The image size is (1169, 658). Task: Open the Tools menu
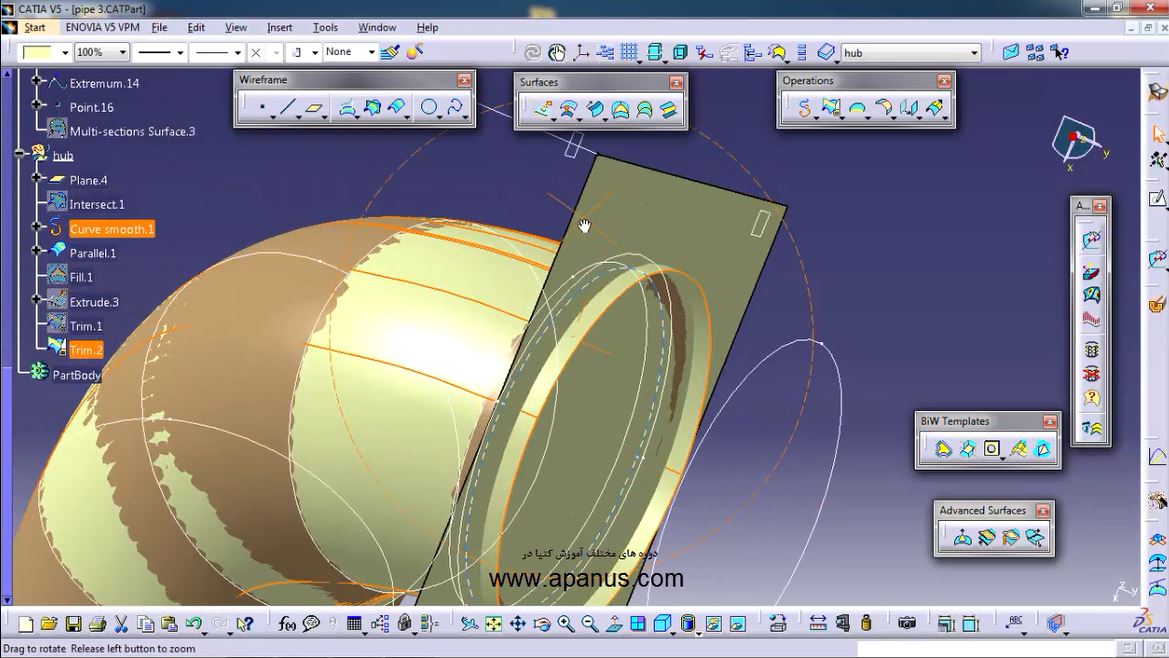325,28
